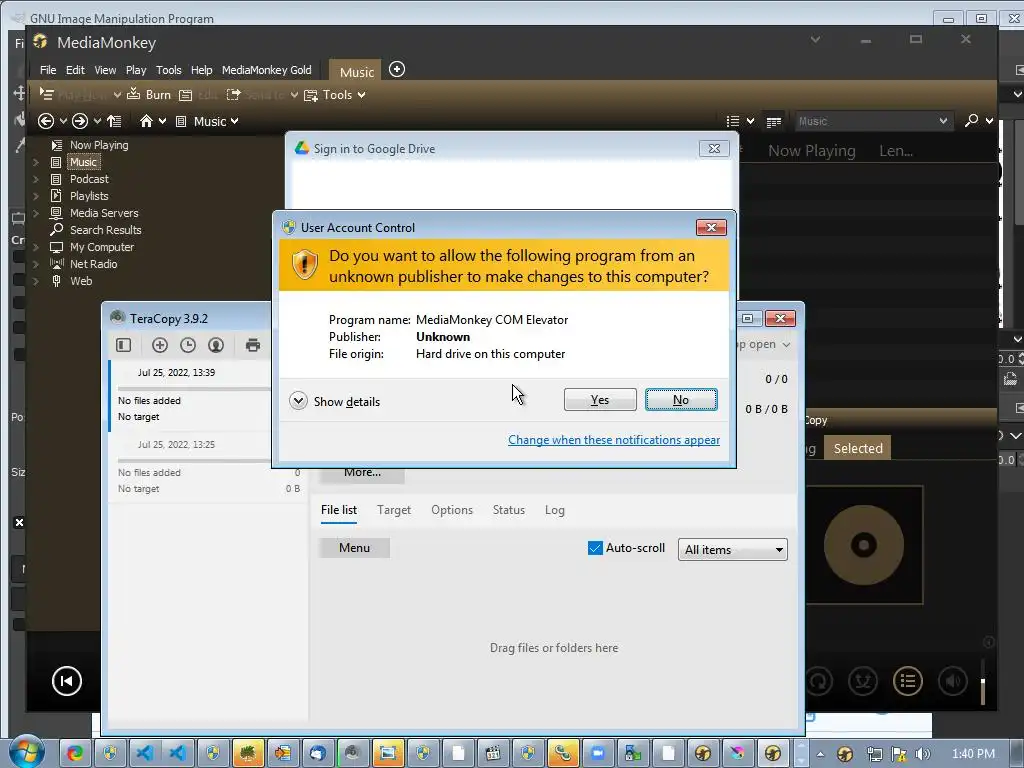Viewport: 1024px width, 768px height.
Task: Expand the Music tree node arrow
Action: (x=36, y=162)
